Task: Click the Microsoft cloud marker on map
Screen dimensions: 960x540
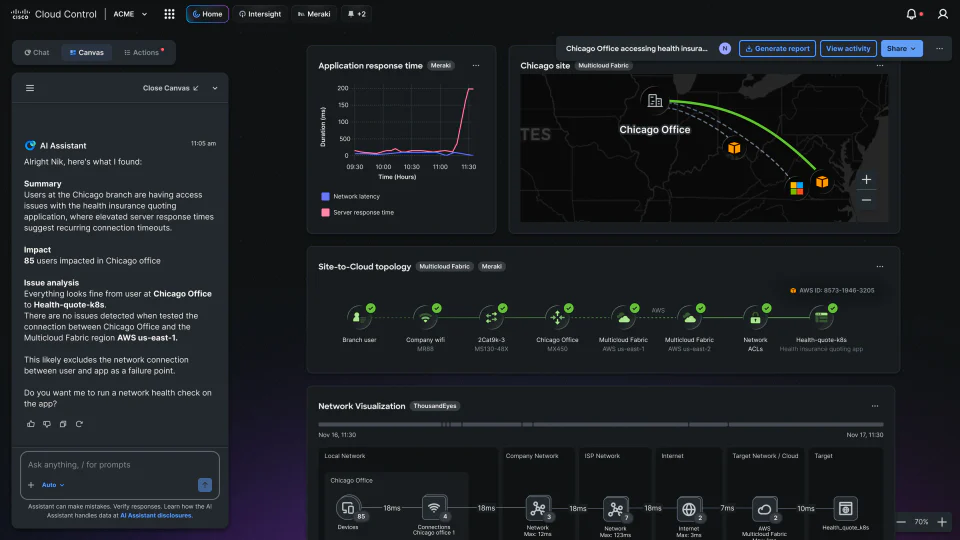Action: click(796, 188)
